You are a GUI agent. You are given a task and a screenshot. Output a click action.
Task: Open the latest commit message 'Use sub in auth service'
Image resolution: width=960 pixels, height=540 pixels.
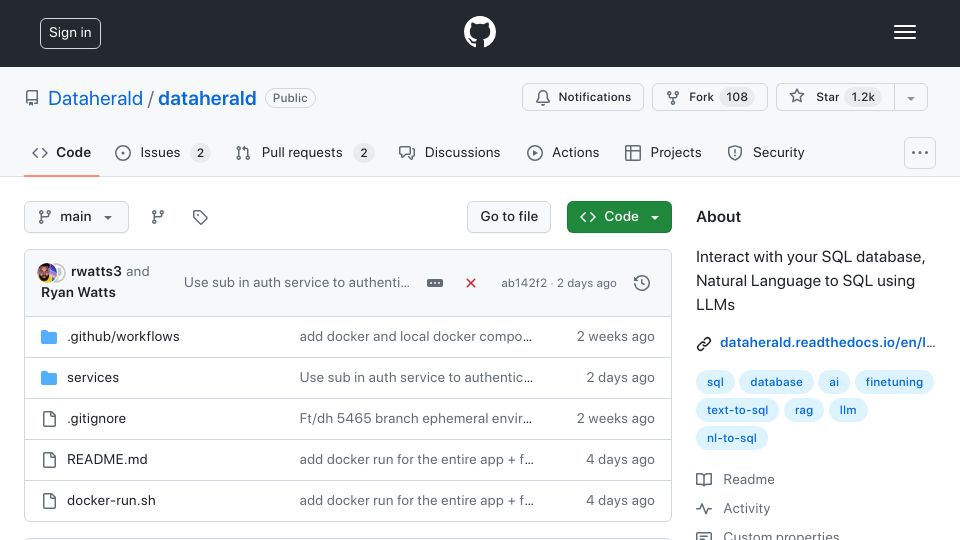(296, 282)
